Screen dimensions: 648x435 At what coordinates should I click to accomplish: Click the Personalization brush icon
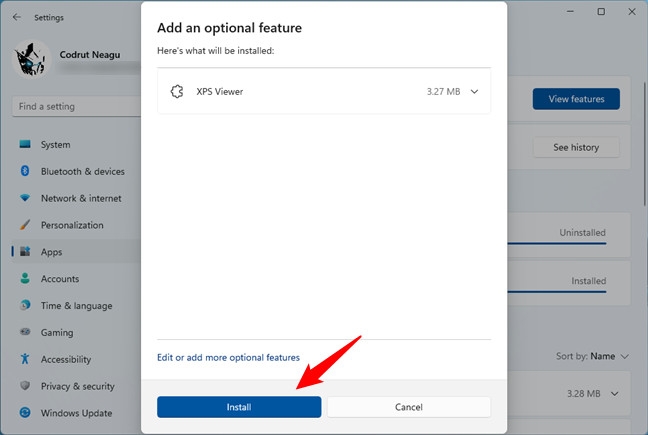pyautogui.click(x=25, y=226)
